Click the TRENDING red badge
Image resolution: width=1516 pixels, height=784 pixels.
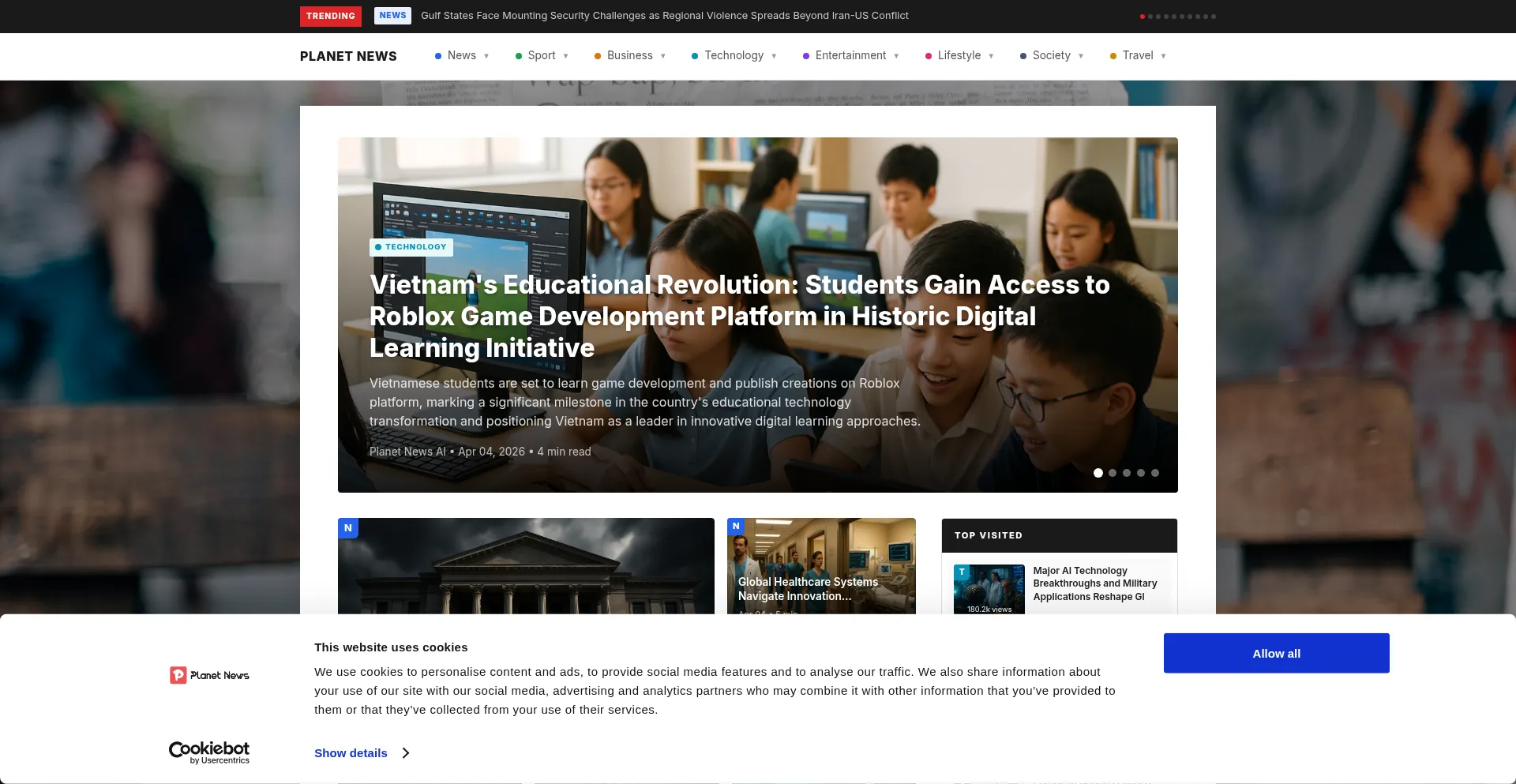click(x=330, y=16)
